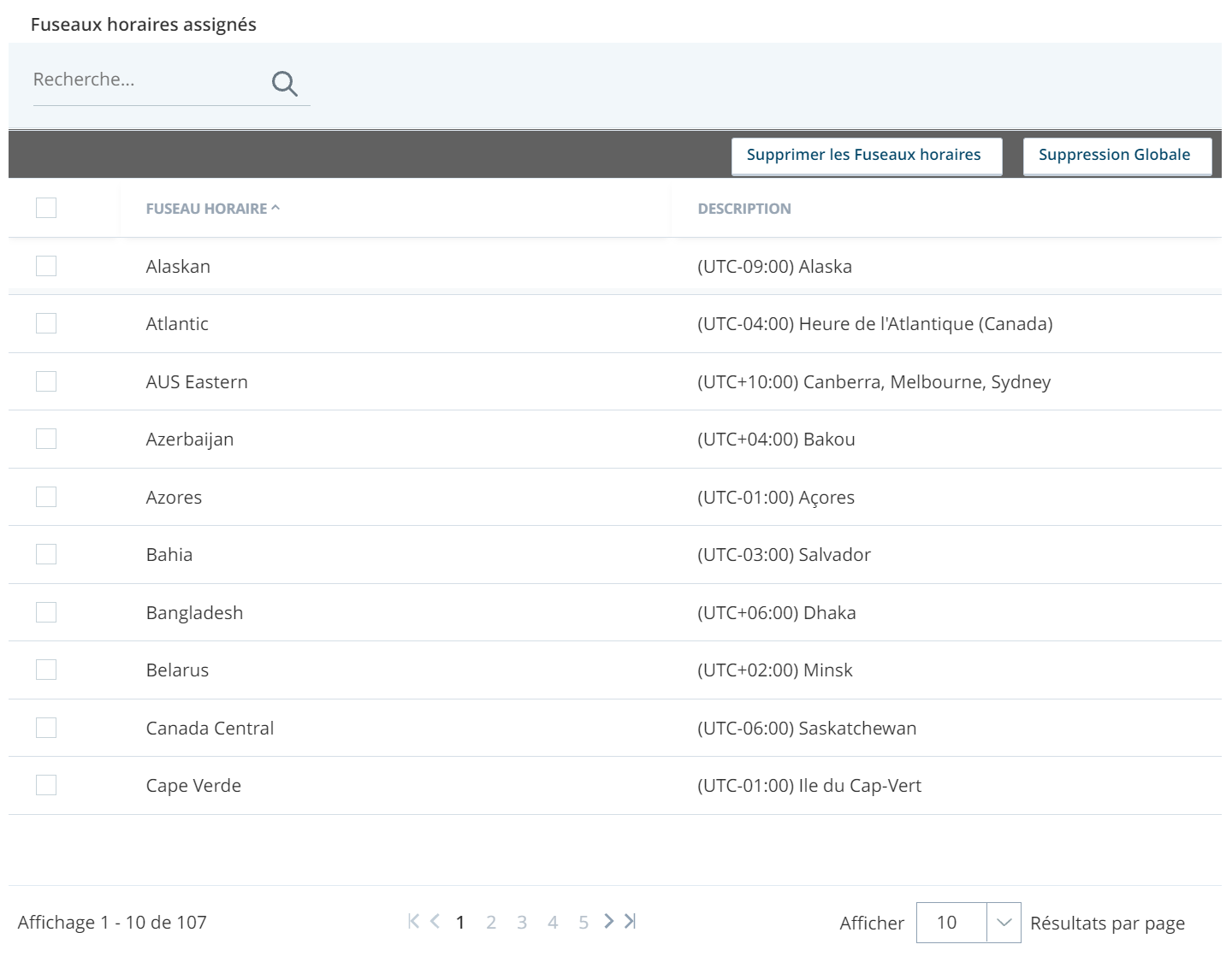Click the FUSEAU HORAIRE column header
The image size is (1232, 962).
206,209
